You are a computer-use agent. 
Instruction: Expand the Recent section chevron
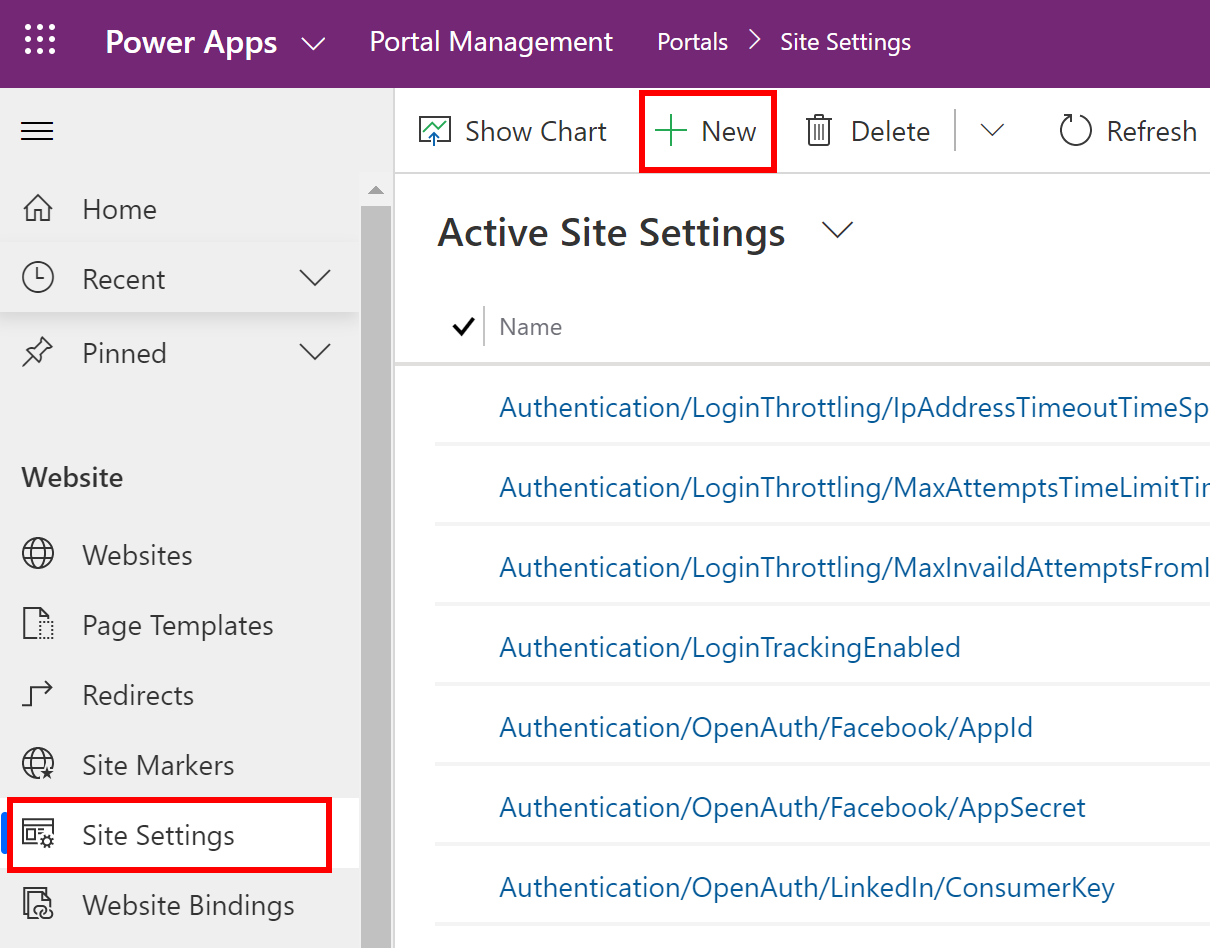pyautogui.click(x=315, y=278)
